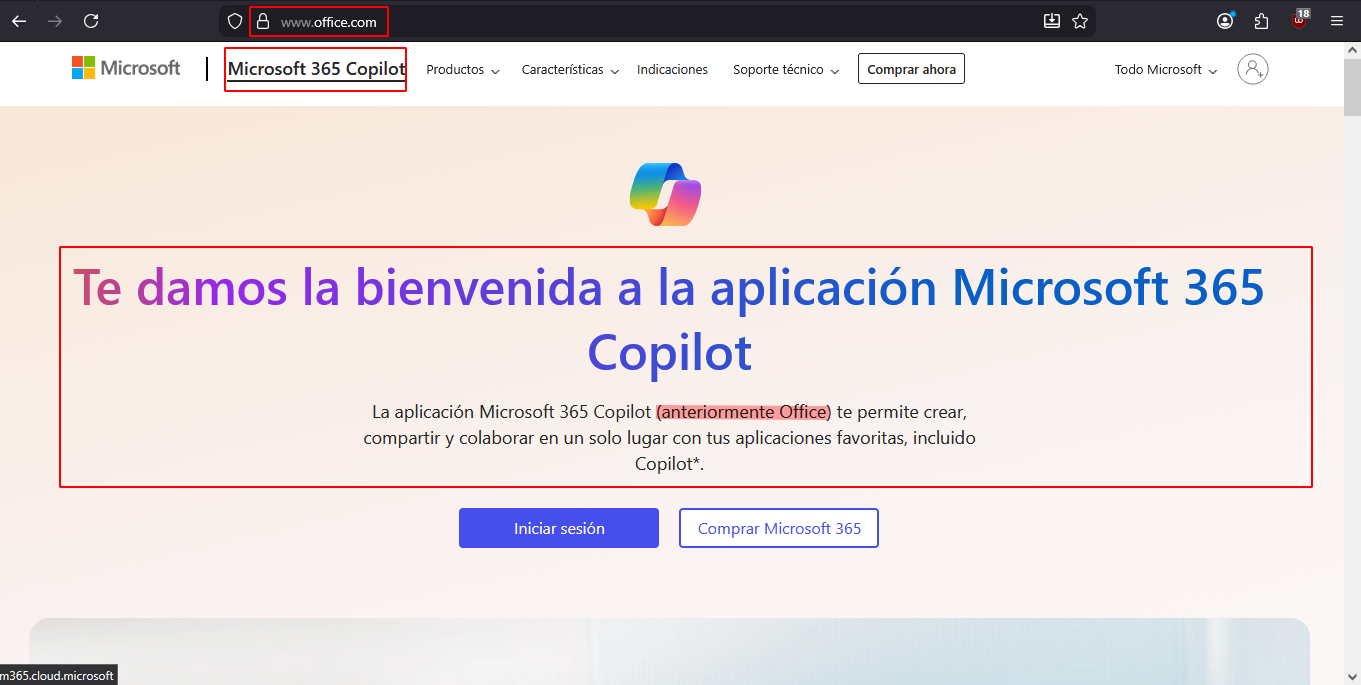Click the padlock site security icon

pyautogui.click(x=263, y=21)
